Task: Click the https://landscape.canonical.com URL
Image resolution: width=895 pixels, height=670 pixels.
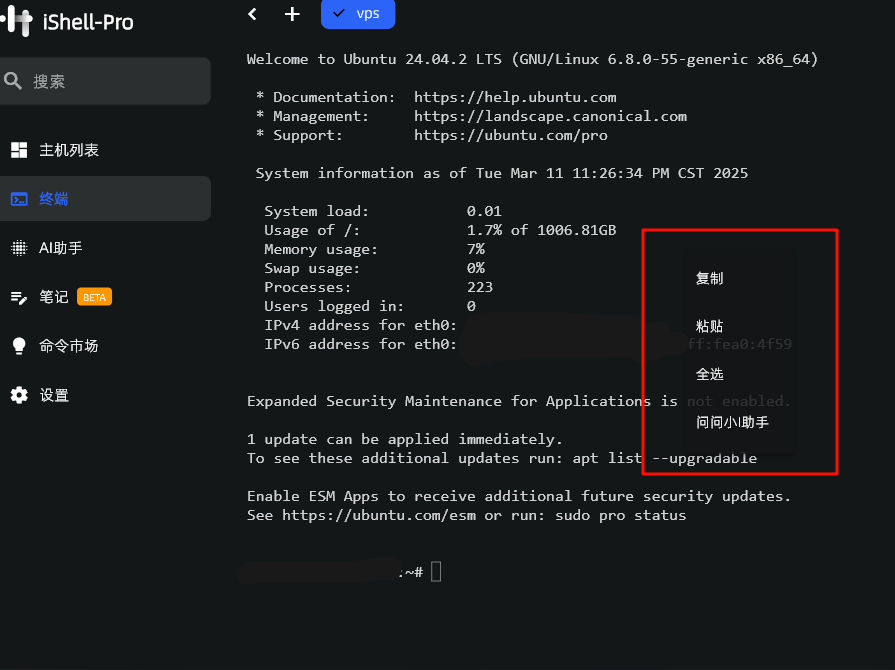Action: pos(550,116)
